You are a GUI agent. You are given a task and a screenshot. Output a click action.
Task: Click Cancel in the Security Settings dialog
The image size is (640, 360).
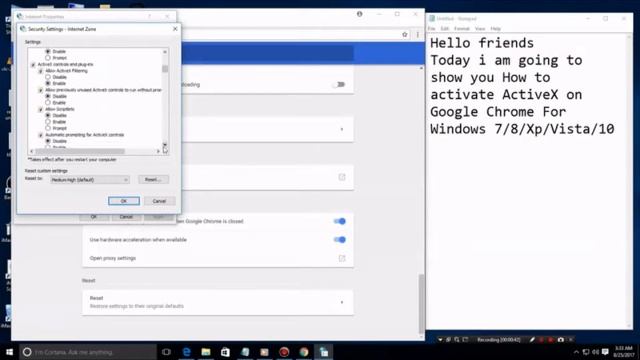[159, 201]
